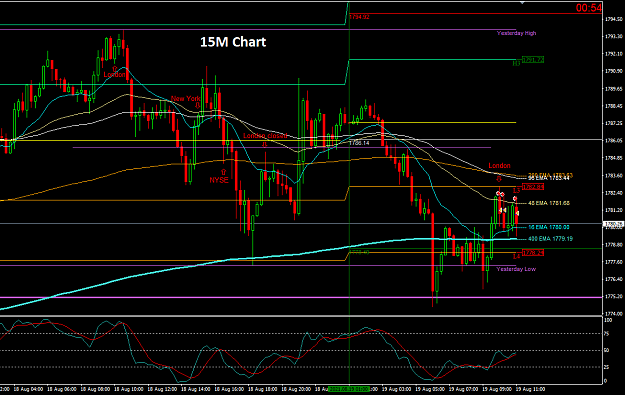Select the red 1778.24 price level box

coord(533,253)
